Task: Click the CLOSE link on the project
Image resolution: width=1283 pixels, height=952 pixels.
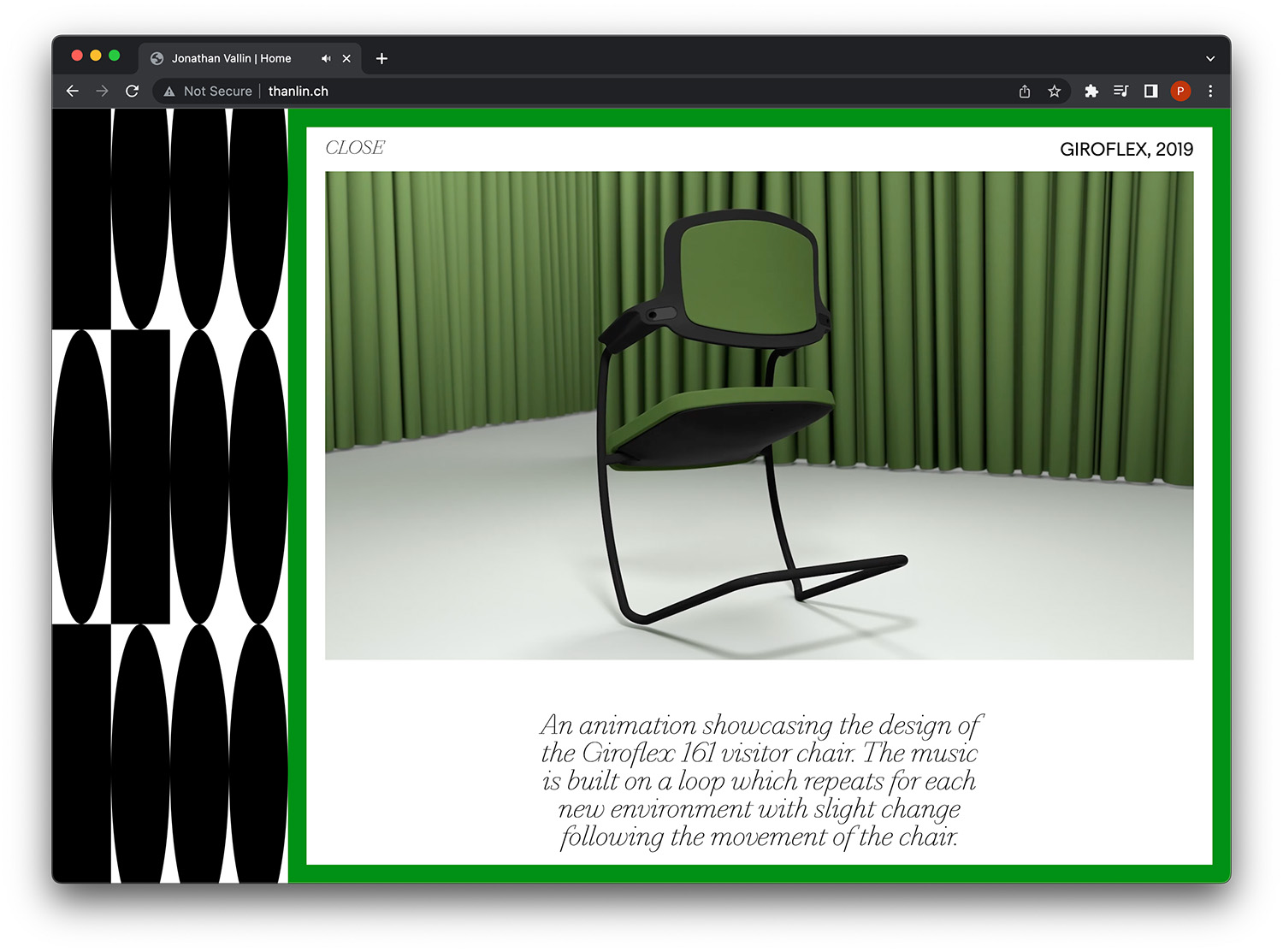Action: [355, 148]
